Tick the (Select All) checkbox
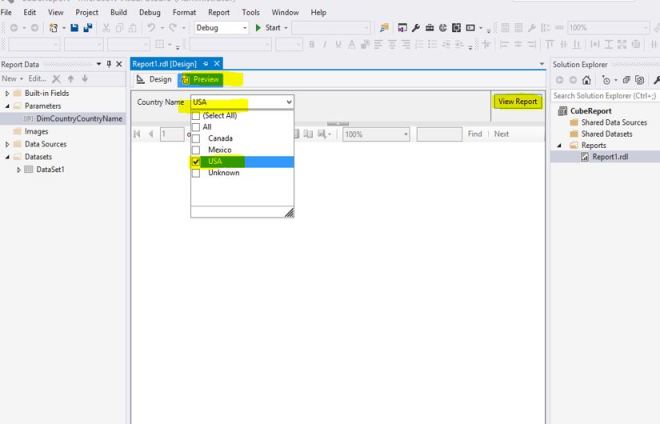Viewport: 660px width, 424px height. coord(196,116)
